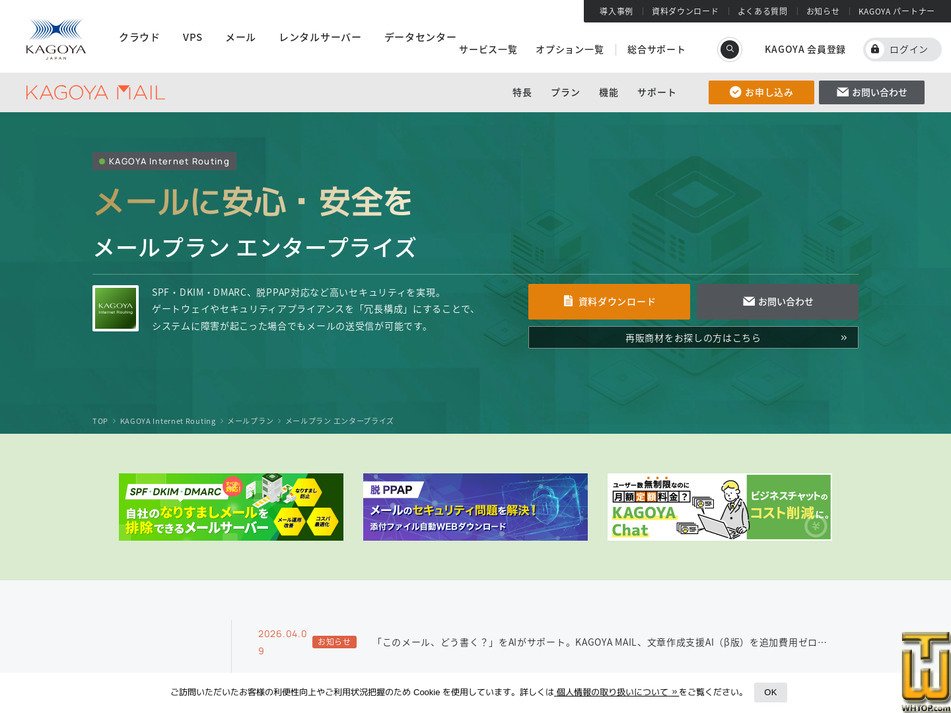Screen dimensions: 951x713
Task: Click OK on cookie notice
Action: pos(770,692)
